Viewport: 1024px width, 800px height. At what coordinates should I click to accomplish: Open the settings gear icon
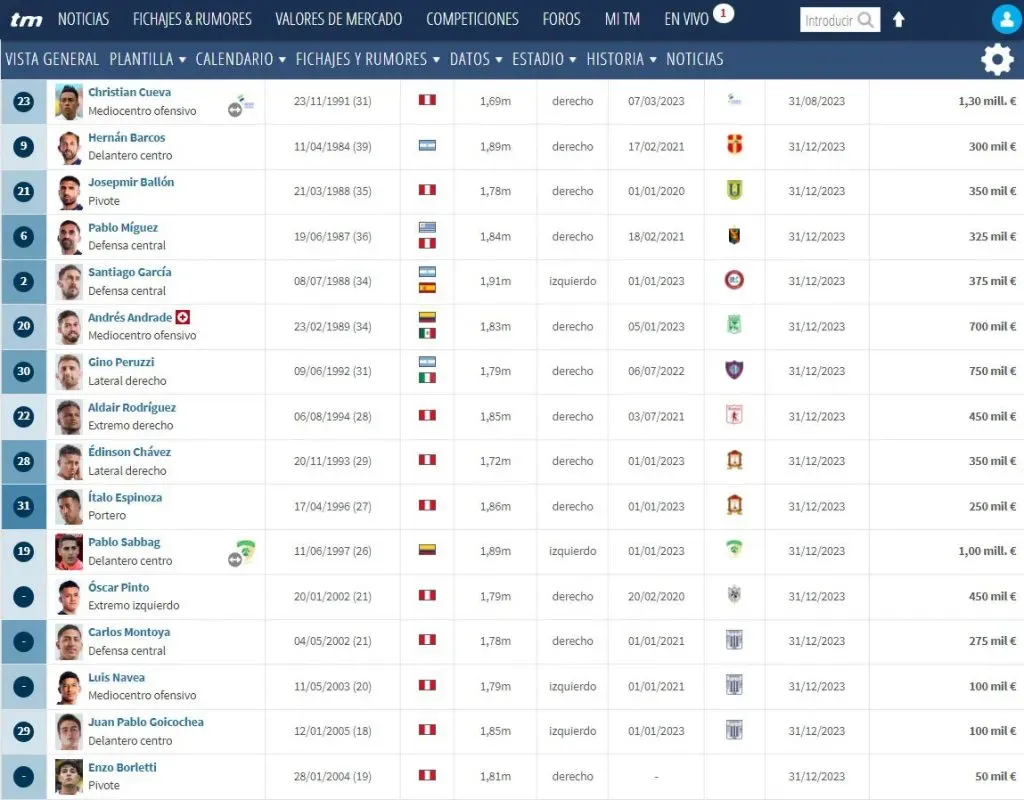point(996,60)
